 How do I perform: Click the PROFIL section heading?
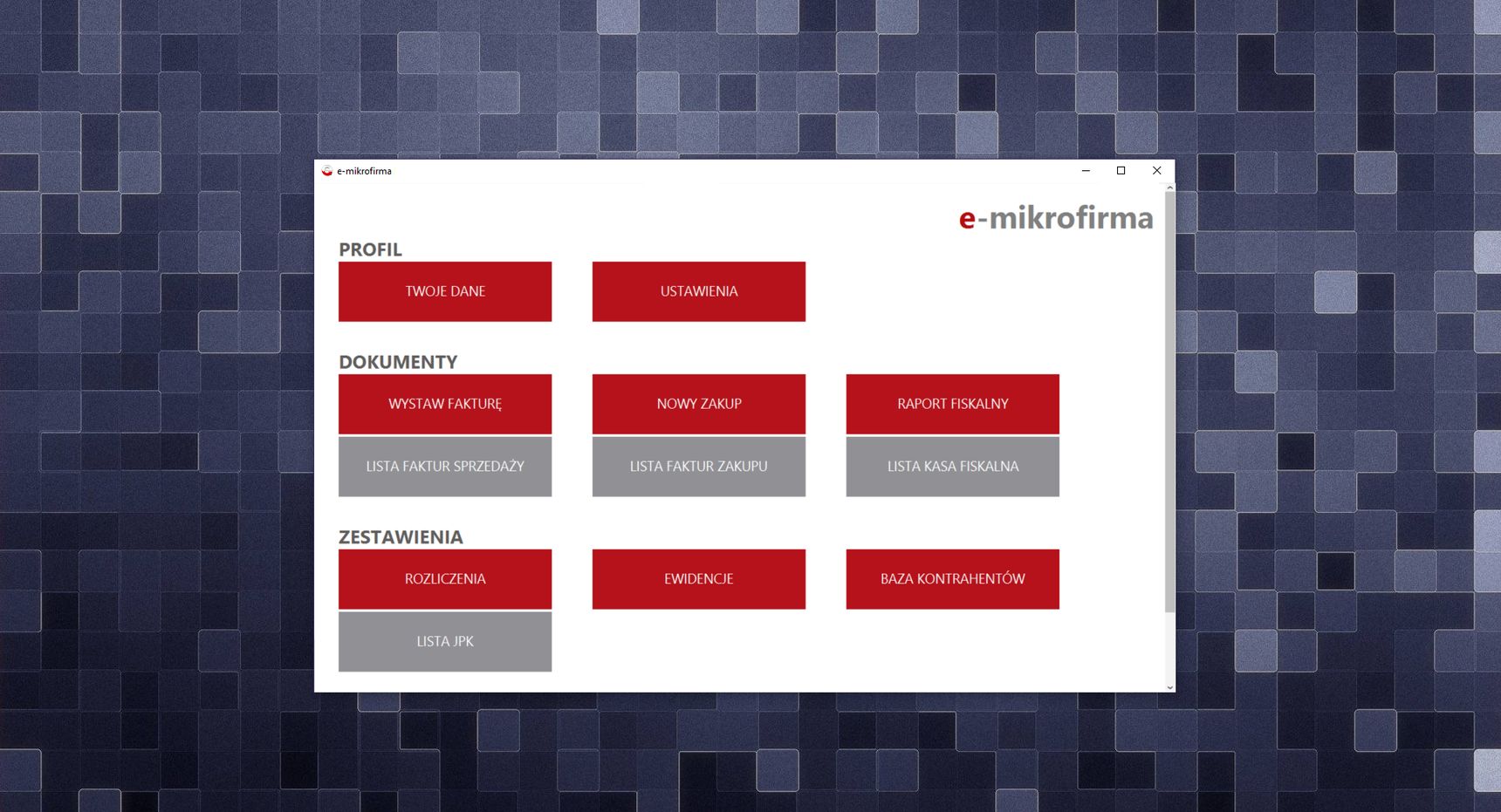pyautogui.click(x=371, y=249)
